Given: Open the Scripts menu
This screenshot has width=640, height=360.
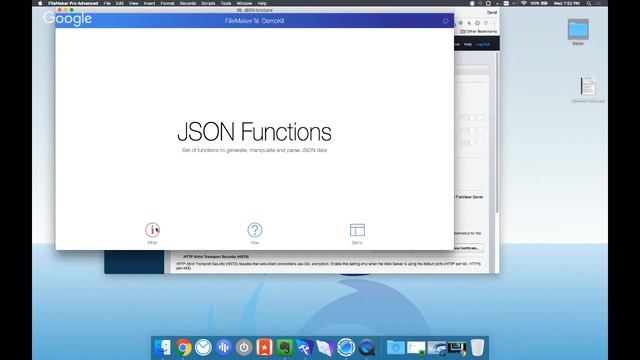Looking at the screenshot, I should [x=208, y=3].
